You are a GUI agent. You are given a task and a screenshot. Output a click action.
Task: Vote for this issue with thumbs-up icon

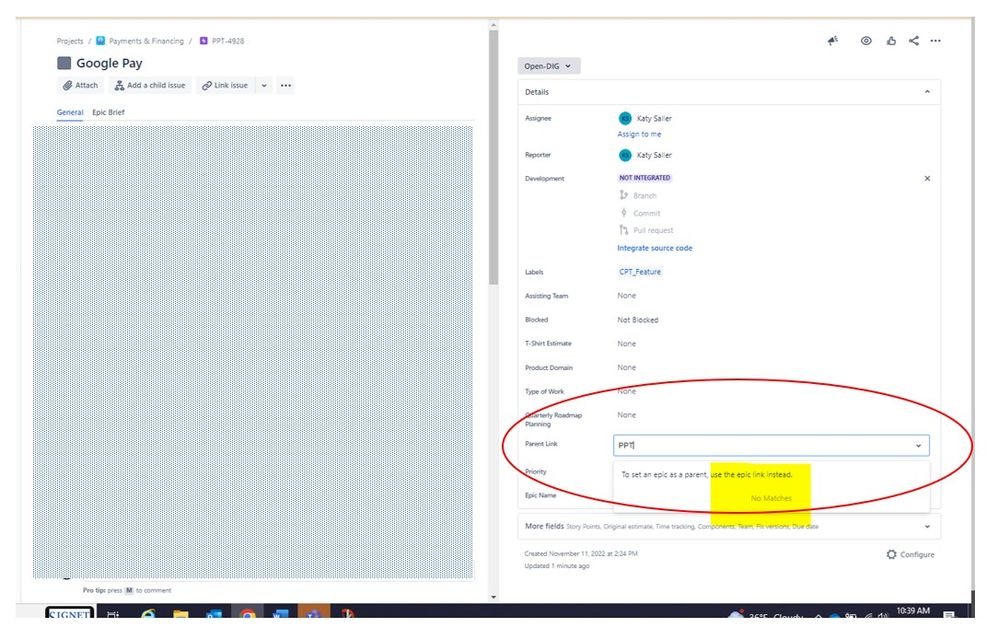891,41
